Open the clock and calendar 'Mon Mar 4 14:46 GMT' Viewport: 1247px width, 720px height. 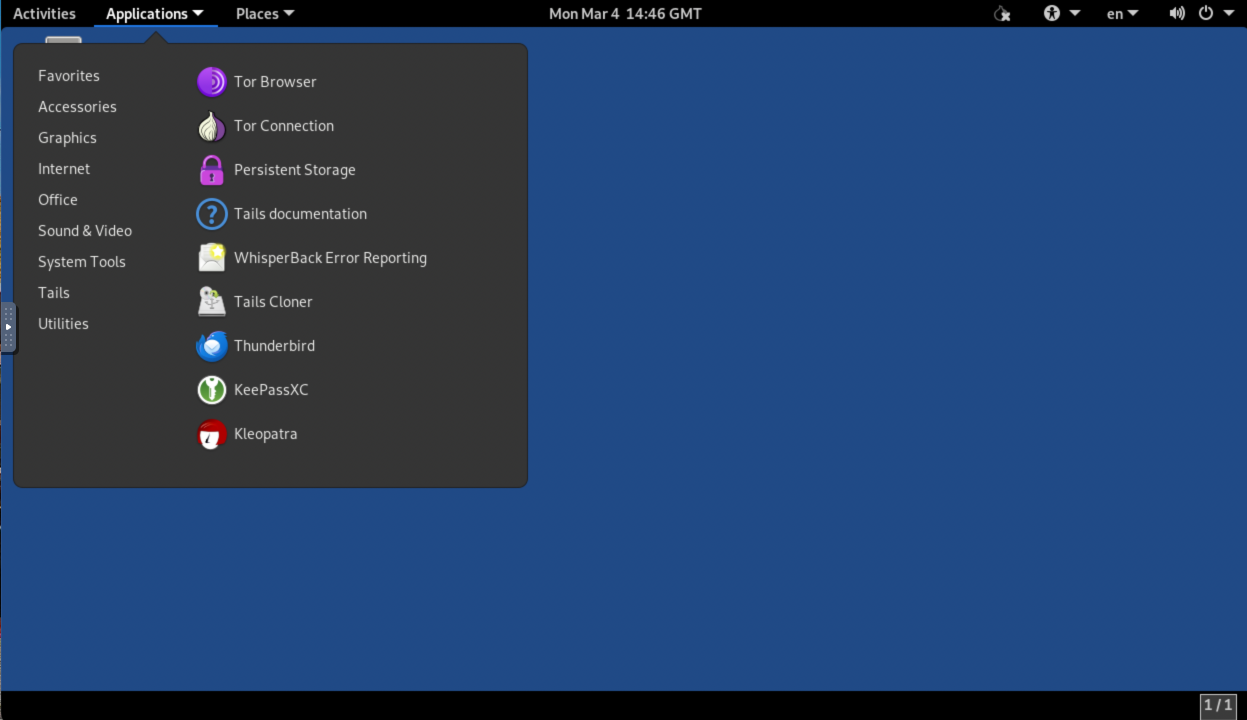click(625, 14)
